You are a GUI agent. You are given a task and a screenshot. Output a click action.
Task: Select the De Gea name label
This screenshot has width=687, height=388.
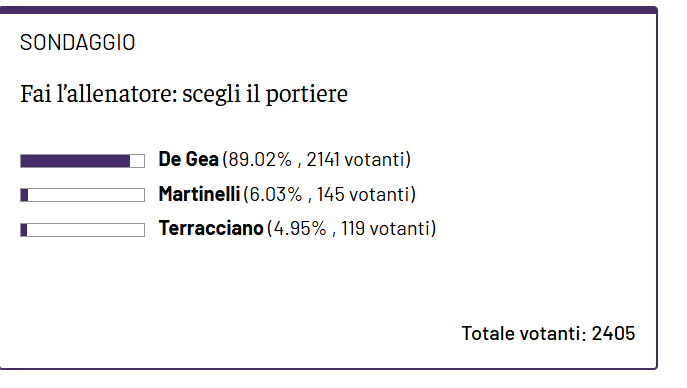coord(188,159)
